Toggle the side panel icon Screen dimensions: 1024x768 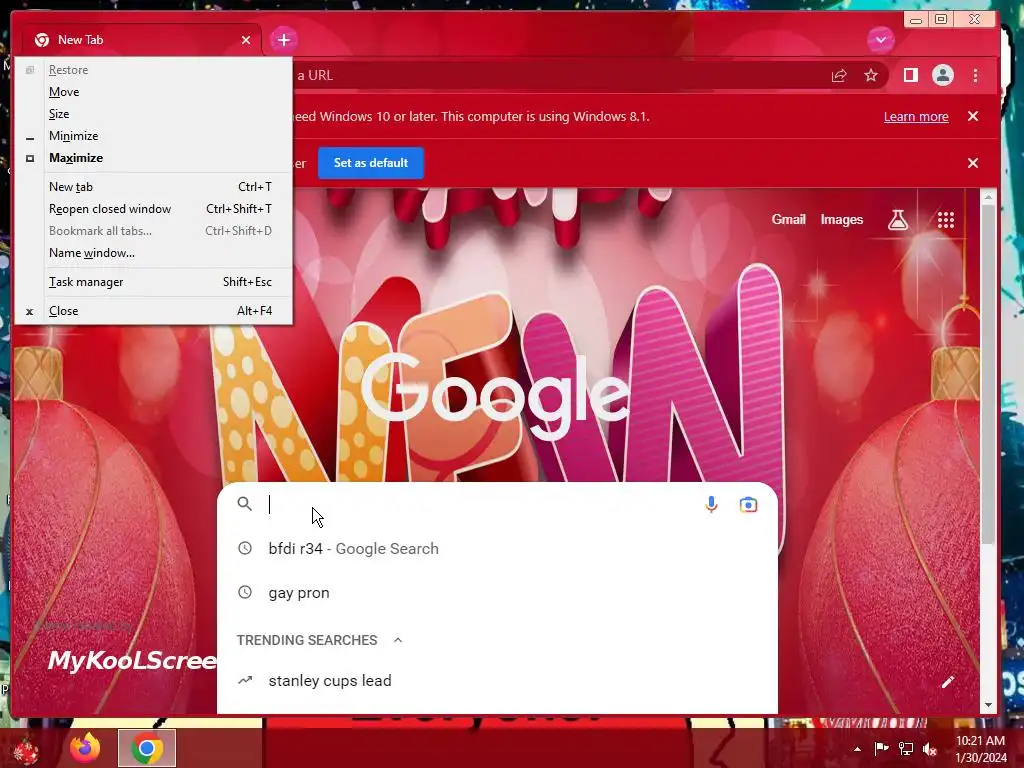pos(910,76)
